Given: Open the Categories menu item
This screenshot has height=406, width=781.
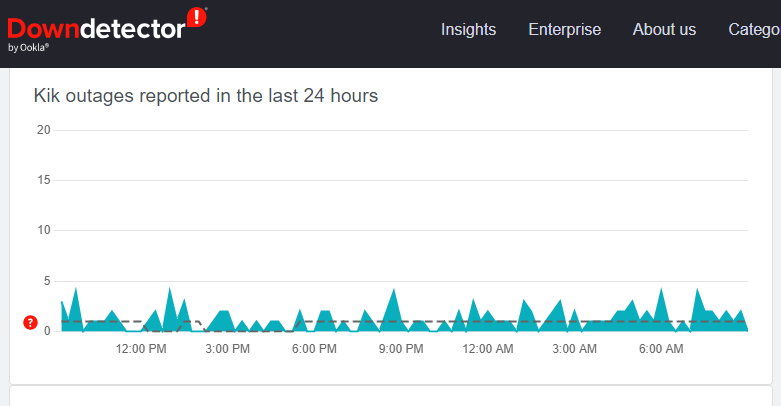Looking at the screenshot, I should pyautogui.click(x=754, y=29).
